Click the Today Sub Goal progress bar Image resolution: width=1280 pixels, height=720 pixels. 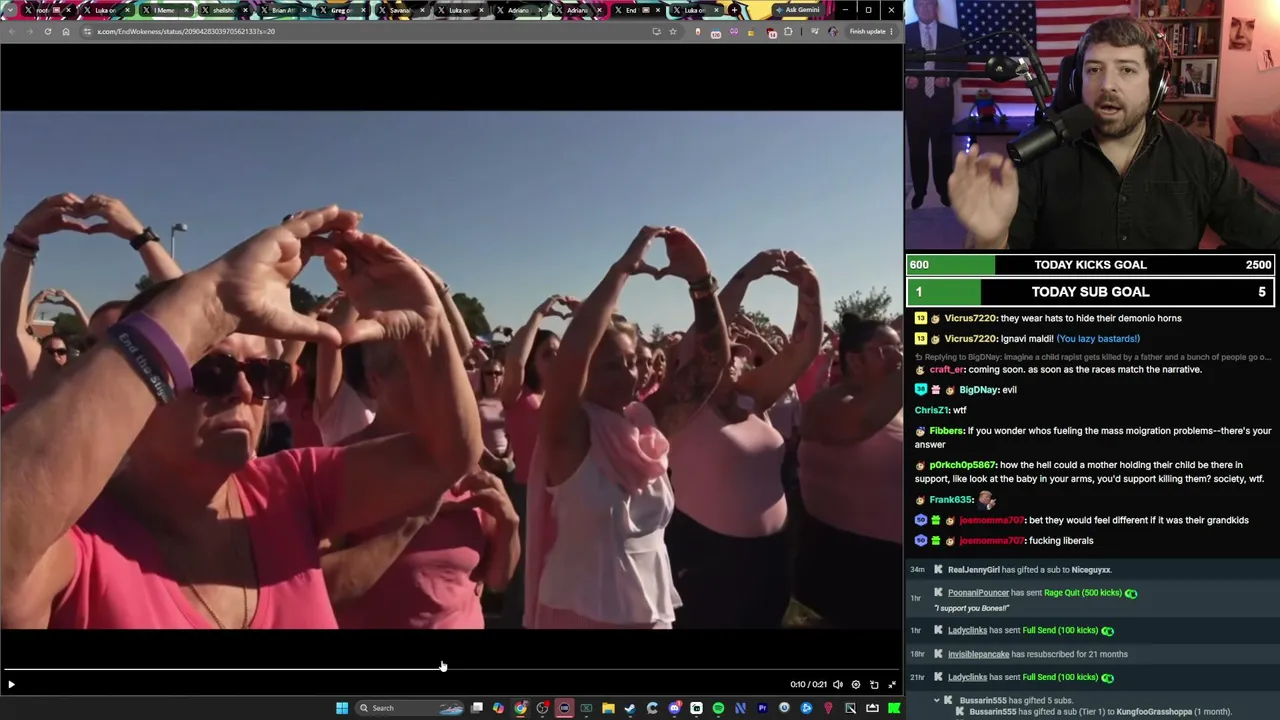pos(1091,292)
